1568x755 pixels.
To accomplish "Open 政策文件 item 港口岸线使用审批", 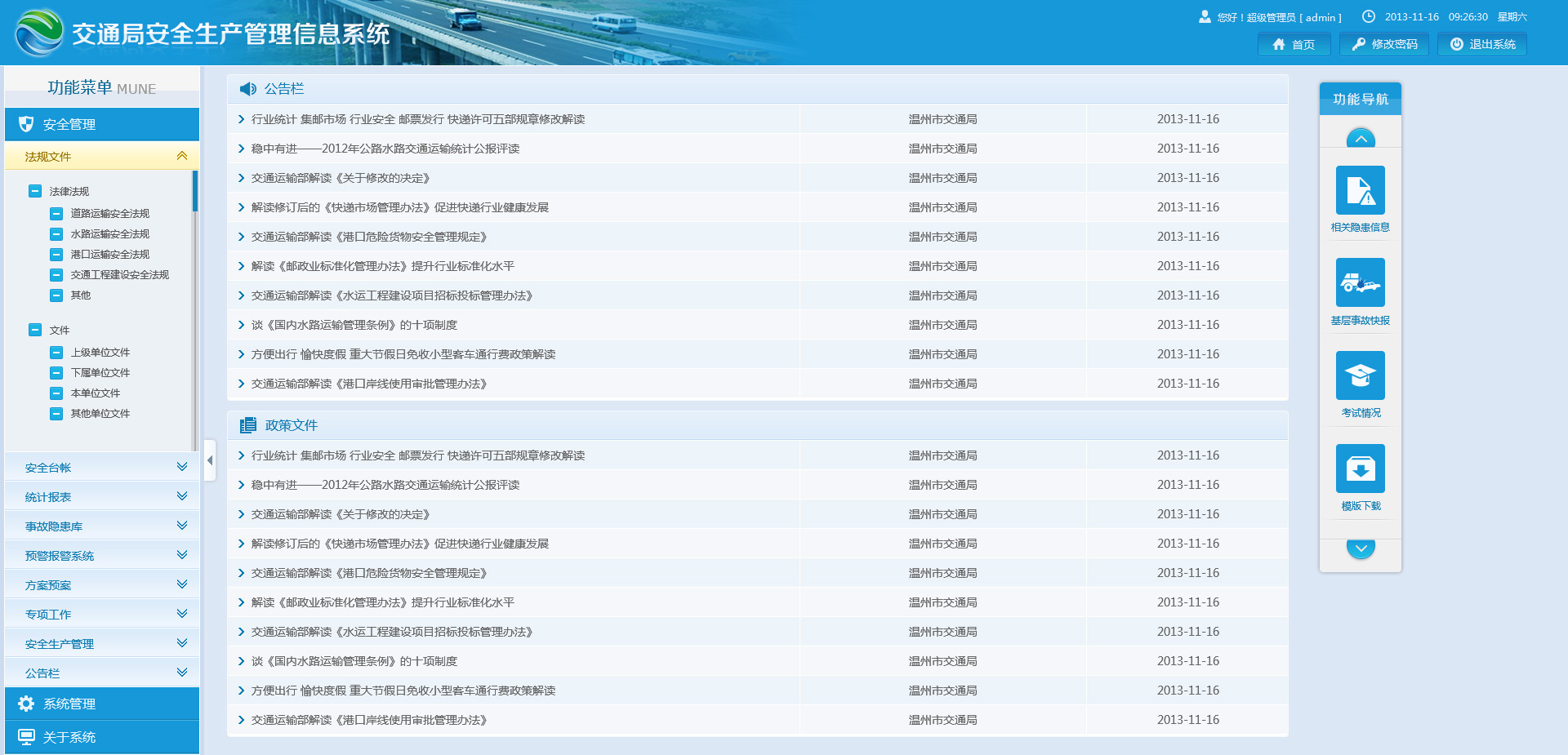I will pyautogui.click(x=369, y=720).
